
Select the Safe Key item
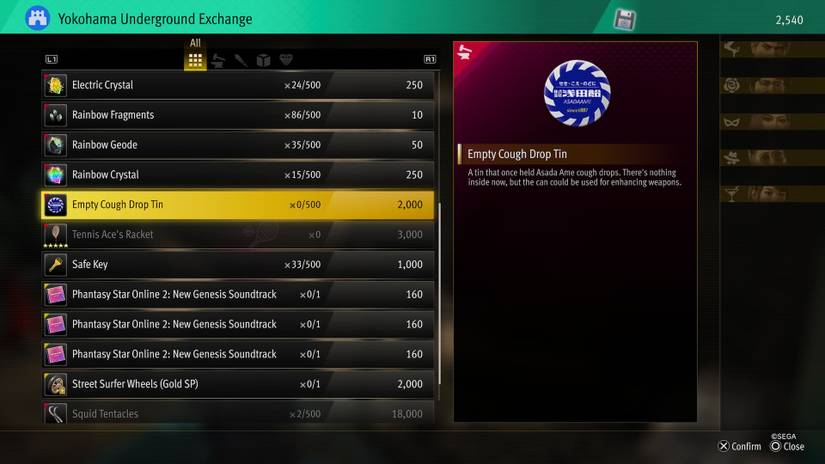238,264
